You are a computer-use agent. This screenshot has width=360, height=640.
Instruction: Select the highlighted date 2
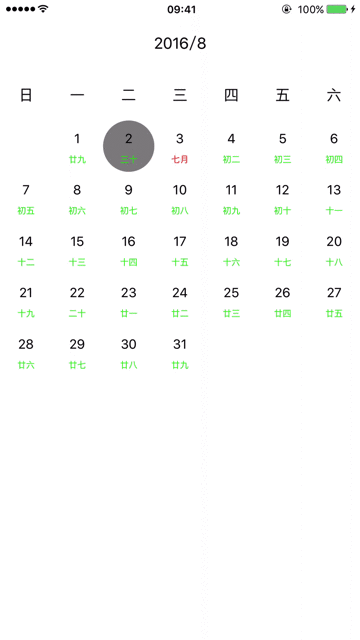point(129,146)
